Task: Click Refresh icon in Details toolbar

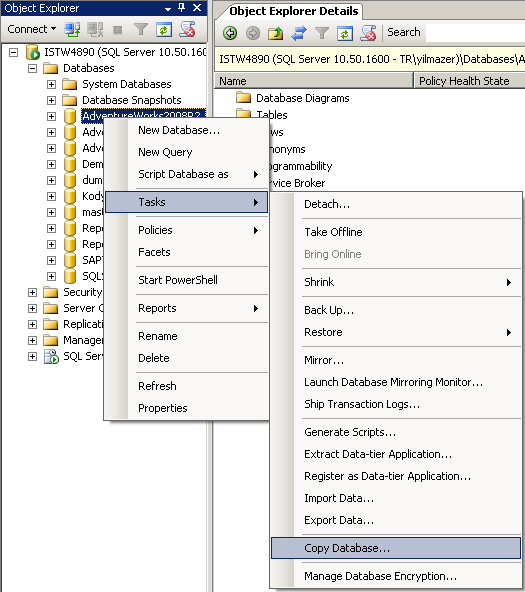Action: [x=345, y=33]
